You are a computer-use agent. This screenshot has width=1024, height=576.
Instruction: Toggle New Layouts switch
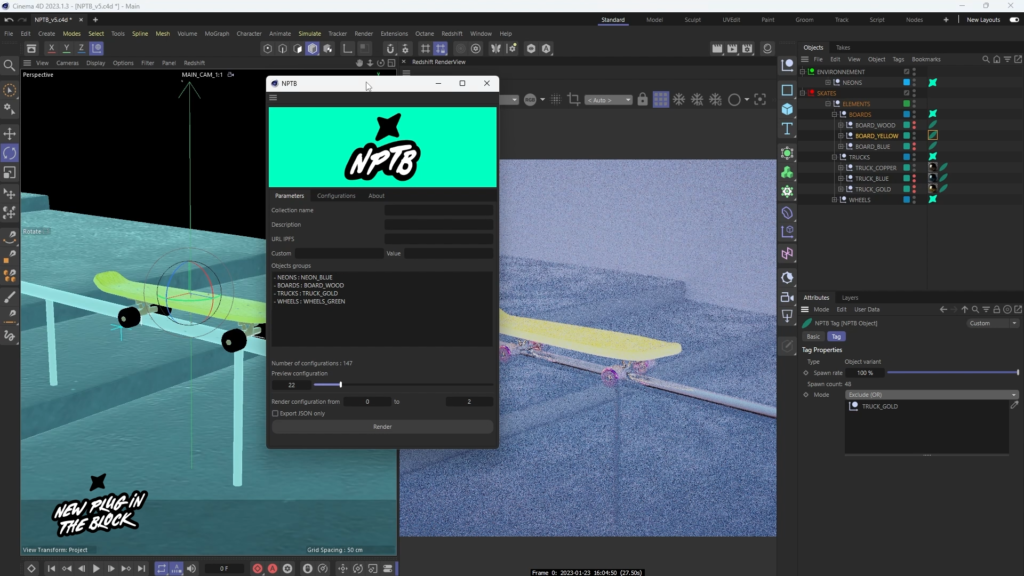tap(1014, 20)
